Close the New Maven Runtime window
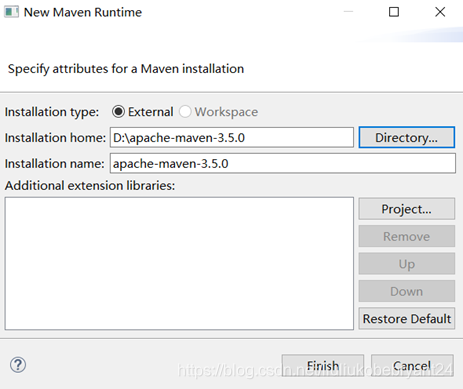The image size is (463, 389). [440, 12]
